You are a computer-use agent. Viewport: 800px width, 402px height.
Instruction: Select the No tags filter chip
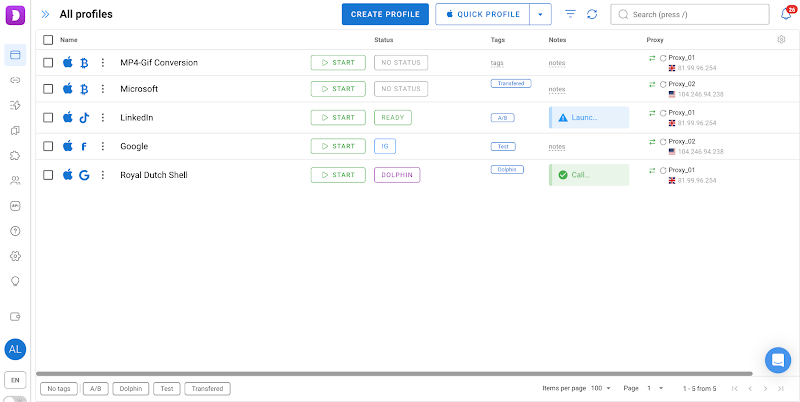point(58,388)
